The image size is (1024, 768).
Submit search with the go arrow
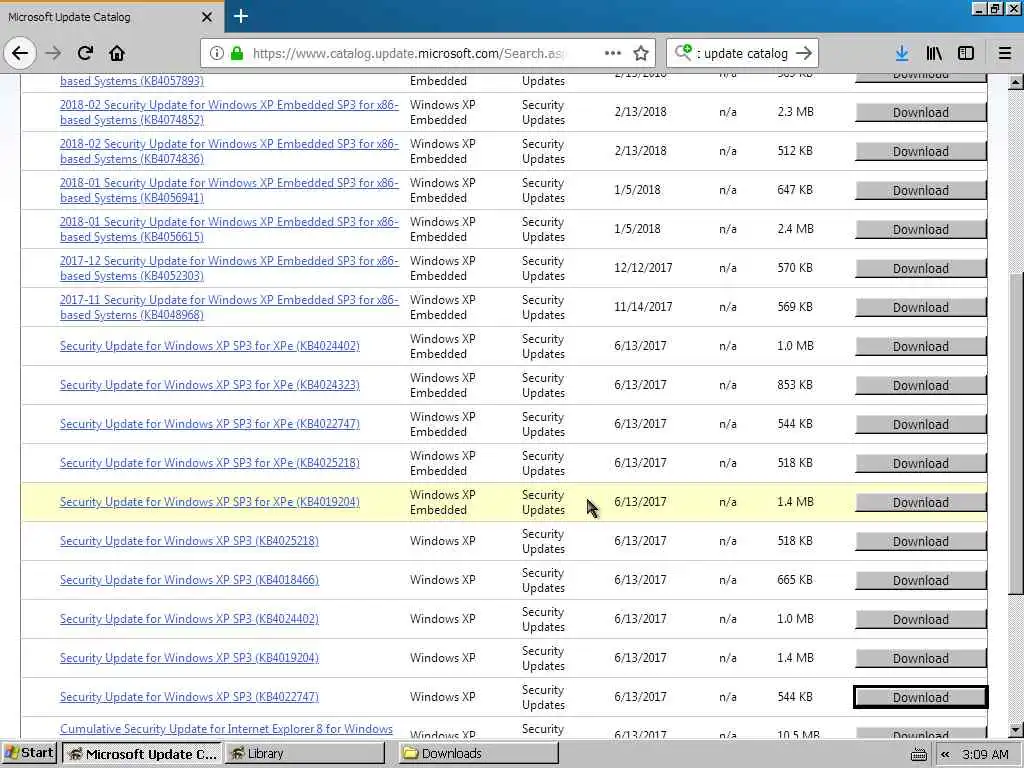coord(804,53)
